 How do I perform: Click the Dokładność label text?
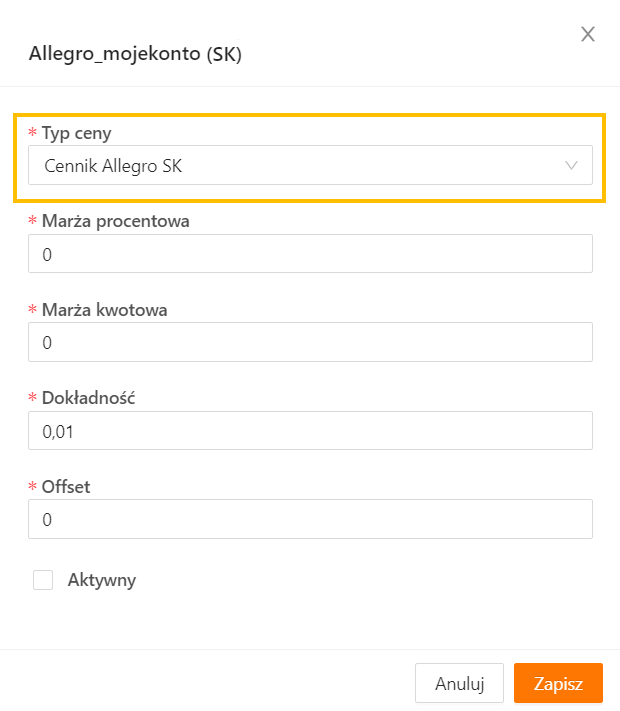(x=88, y=398)
